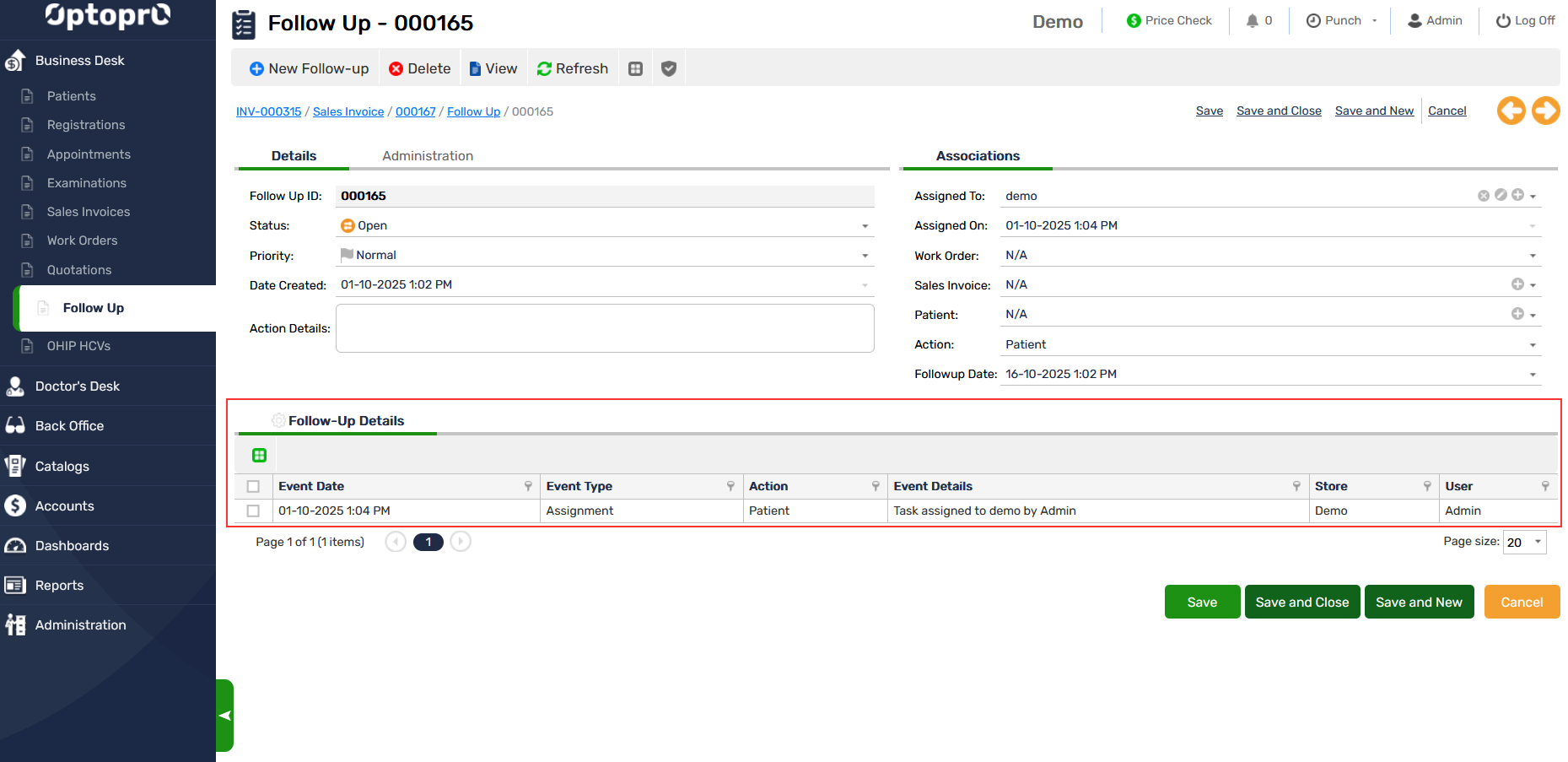Toggle the select-all checkbox in table header
The width and height of the screenshot is (1568, 762).
coord(253,486)
